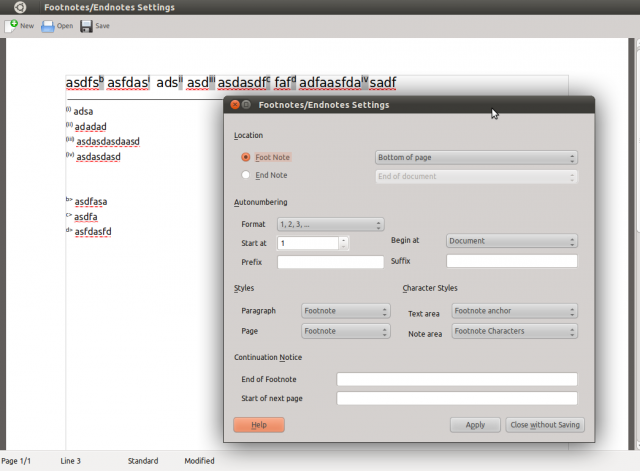Screen dimensions: 640x471
Task: Select the Foot Note radio button
Action: pos(246,158)
